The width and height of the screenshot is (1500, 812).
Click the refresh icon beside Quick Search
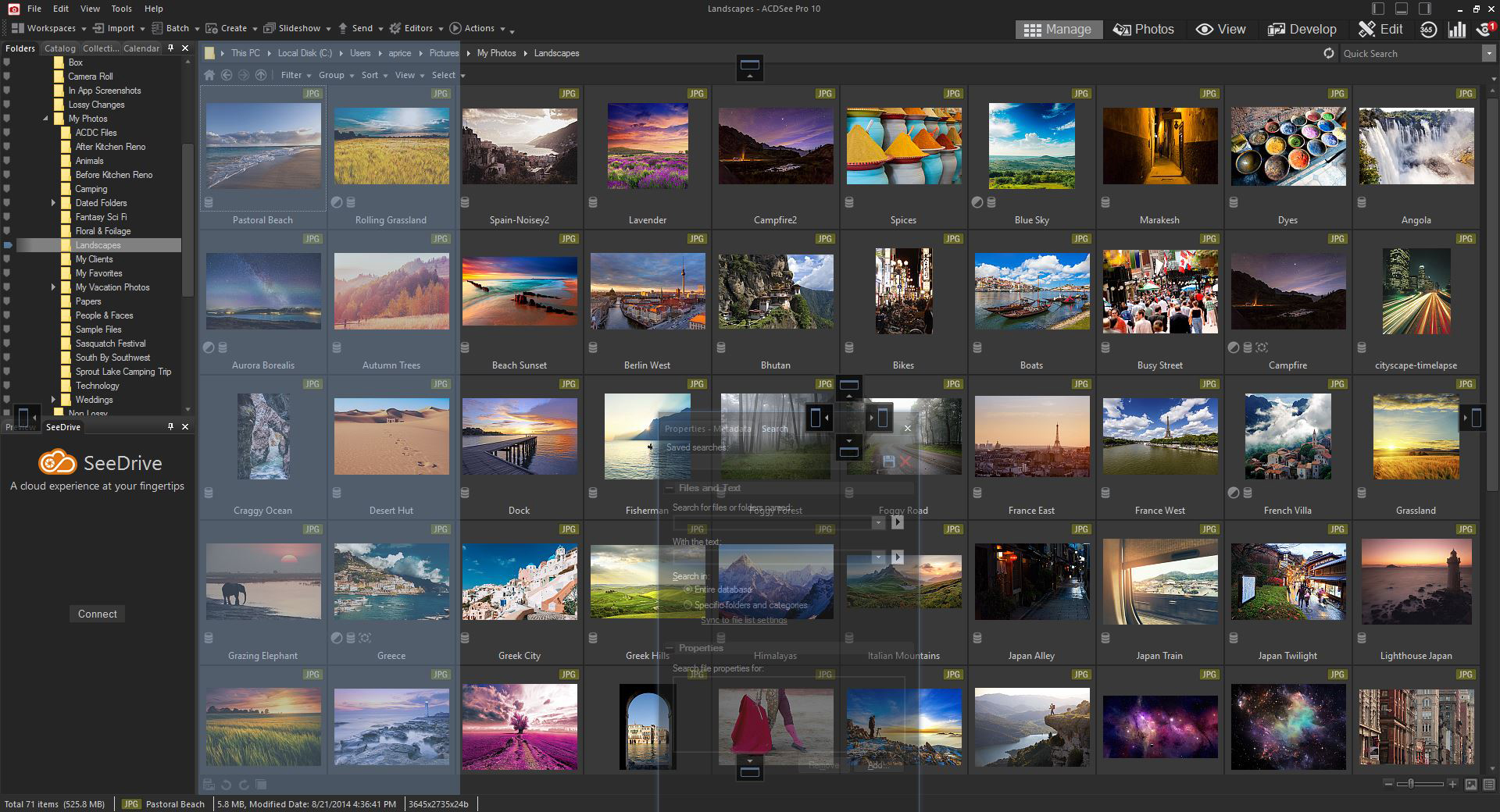tap(1328, 53)
